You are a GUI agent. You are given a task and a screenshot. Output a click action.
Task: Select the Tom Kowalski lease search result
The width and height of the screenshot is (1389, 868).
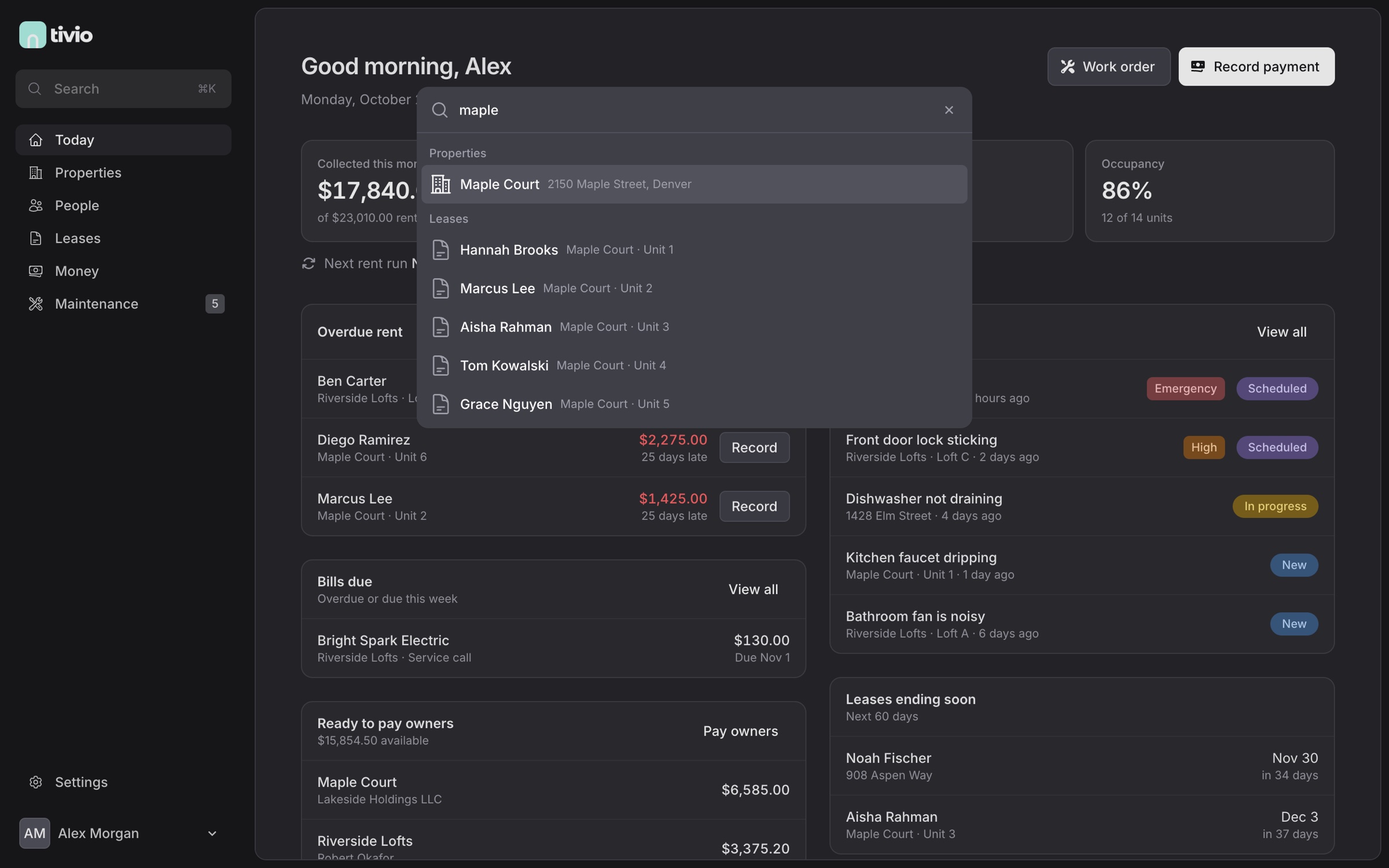tap(694, 365)
